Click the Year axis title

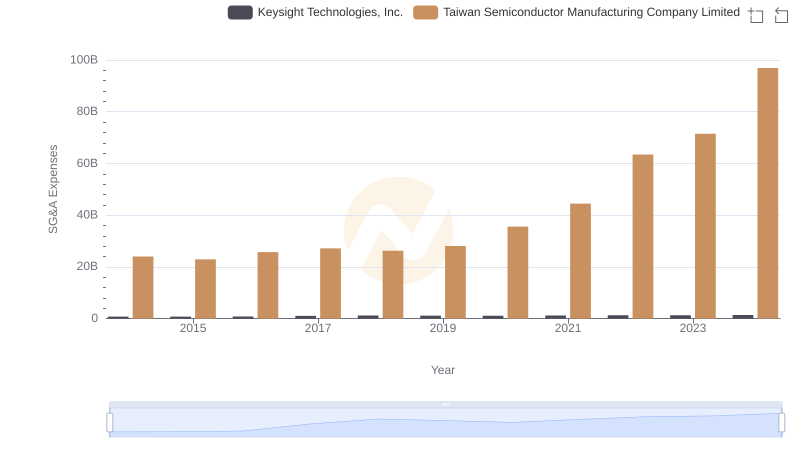click(x=443, y=370)
